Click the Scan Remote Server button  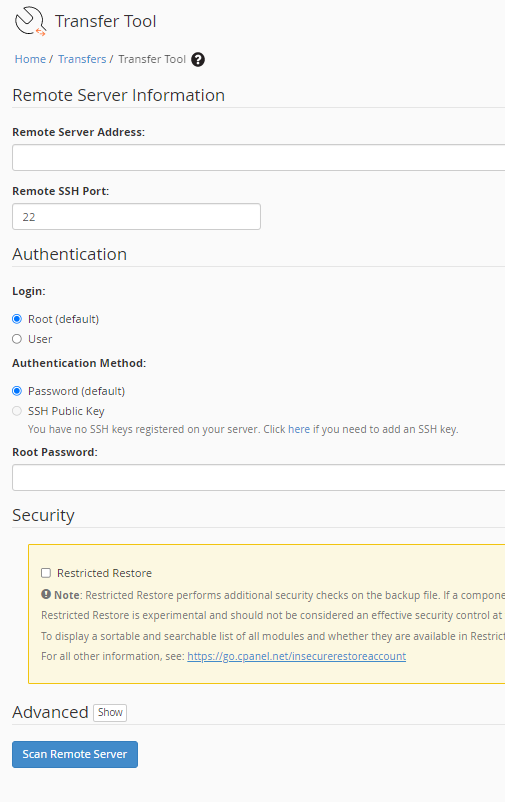[75, 754]
